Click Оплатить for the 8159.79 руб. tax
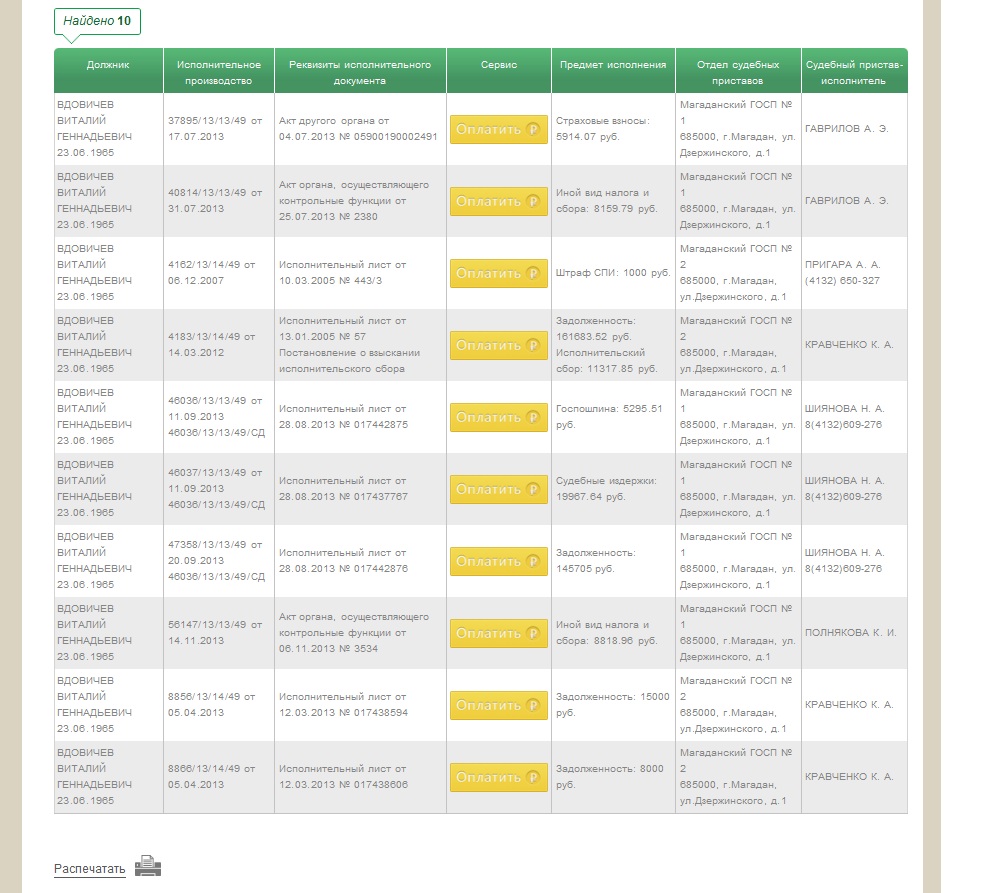This screenshot has height=893, width=1008. [x=498, y=201]
